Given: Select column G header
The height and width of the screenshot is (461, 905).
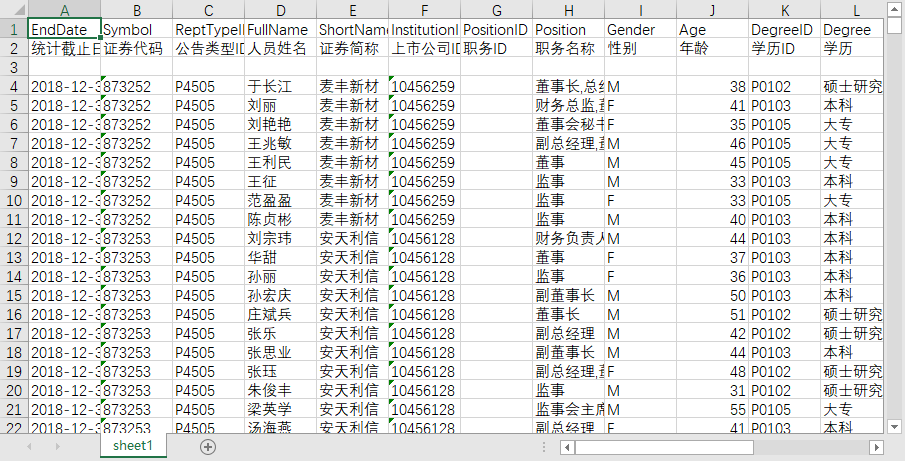Looking at the screenshot, I should point(496,10).
